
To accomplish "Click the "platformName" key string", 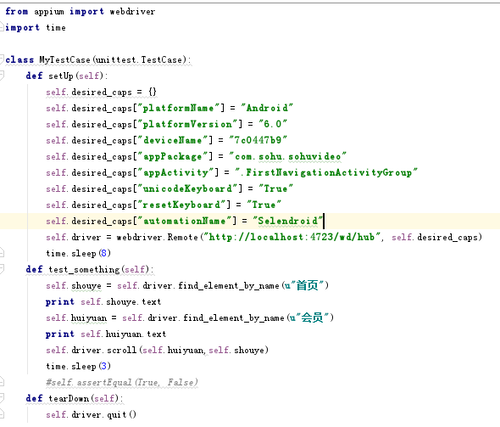I will (179, 108).
